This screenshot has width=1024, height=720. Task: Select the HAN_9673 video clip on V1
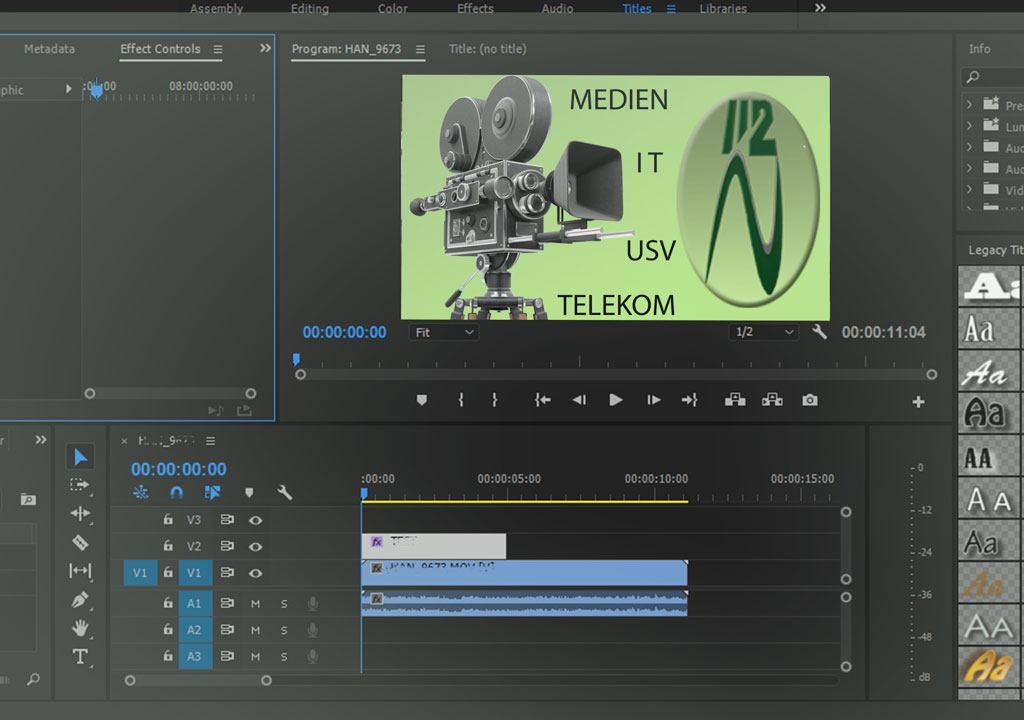click(x=524, y=573)
